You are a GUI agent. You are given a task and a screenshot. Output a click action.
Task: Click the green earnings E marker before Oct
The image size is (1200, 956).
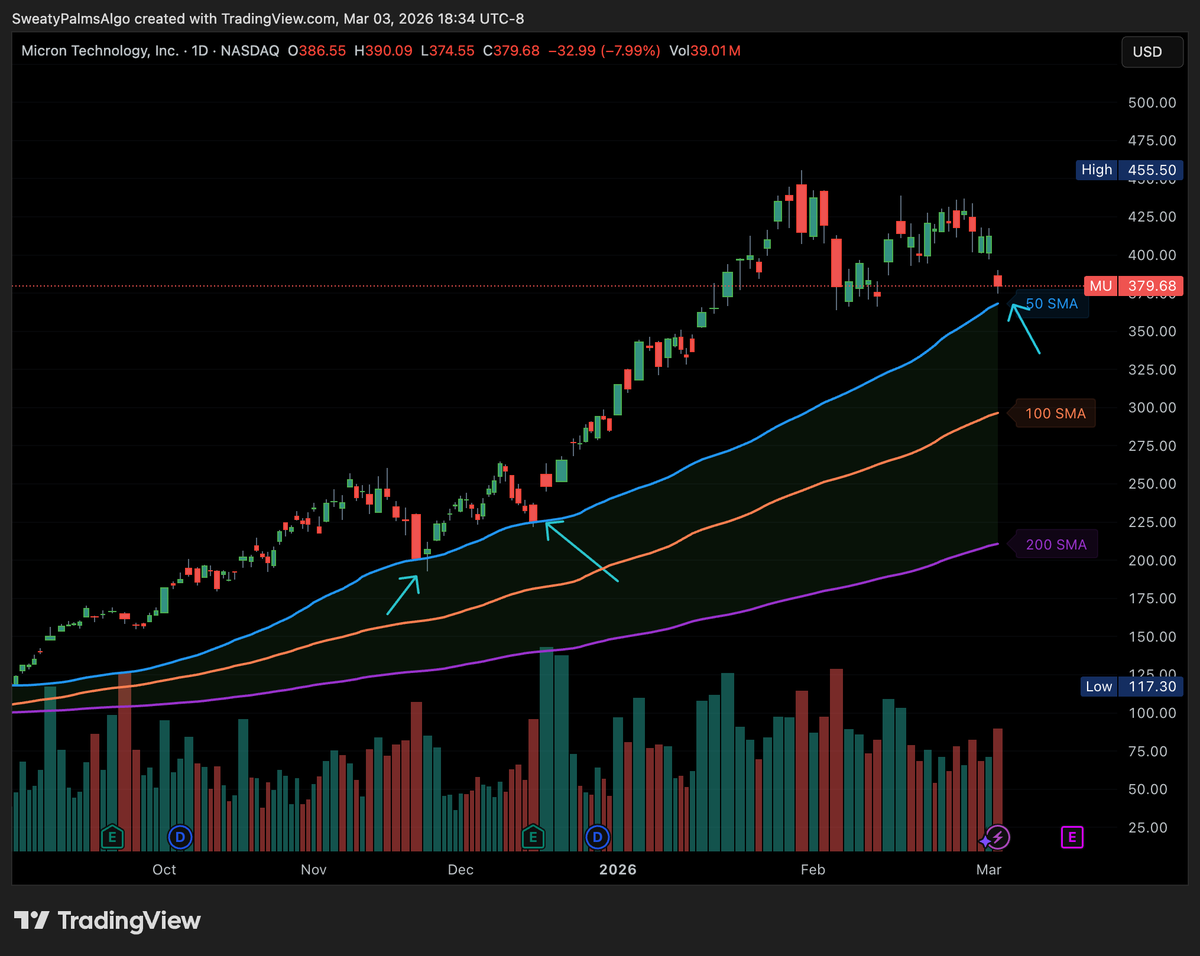coord(113,836)
